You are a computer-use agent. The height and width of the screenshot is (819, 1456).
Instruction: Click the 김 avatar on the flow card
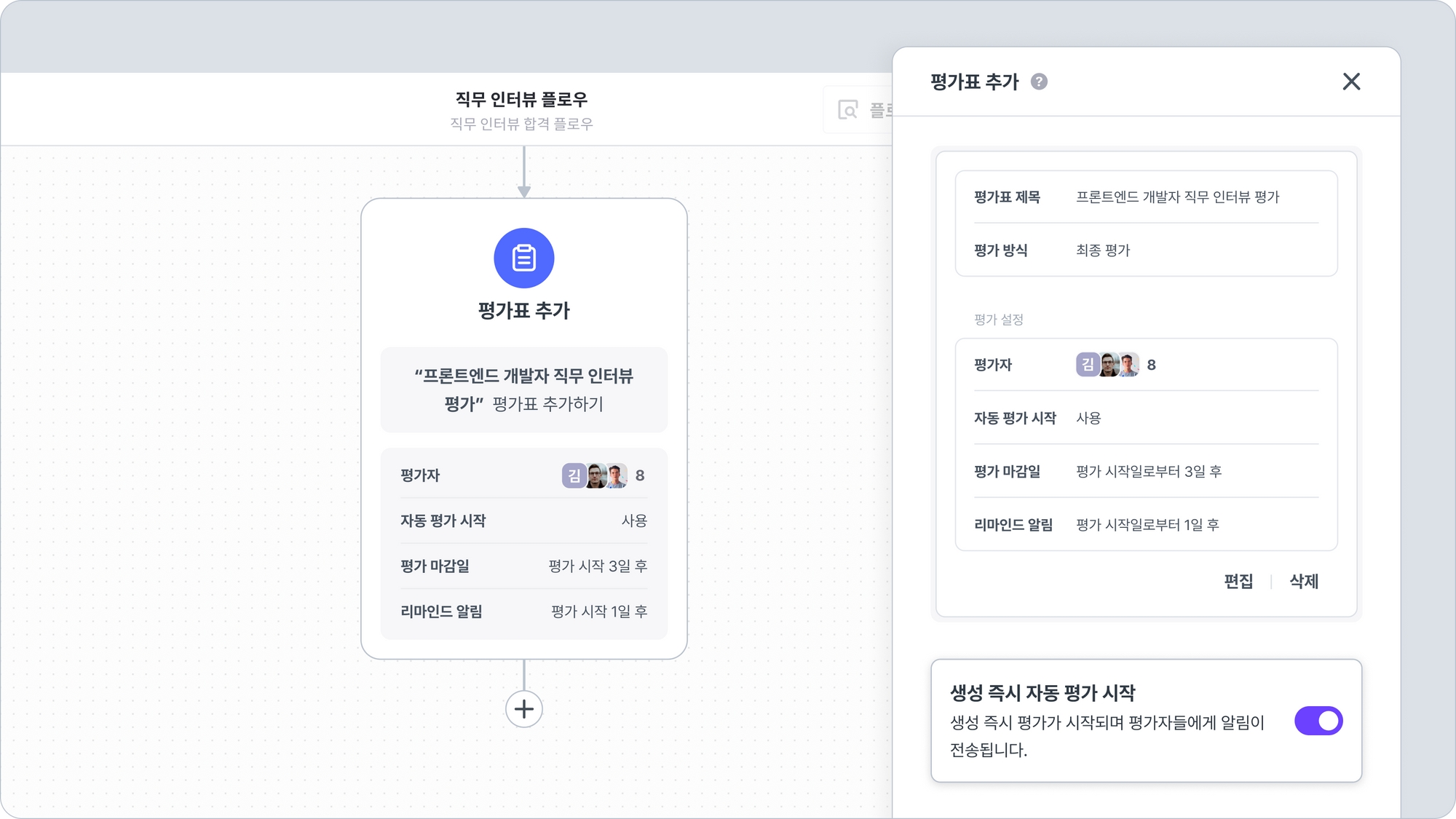point(574,475)
